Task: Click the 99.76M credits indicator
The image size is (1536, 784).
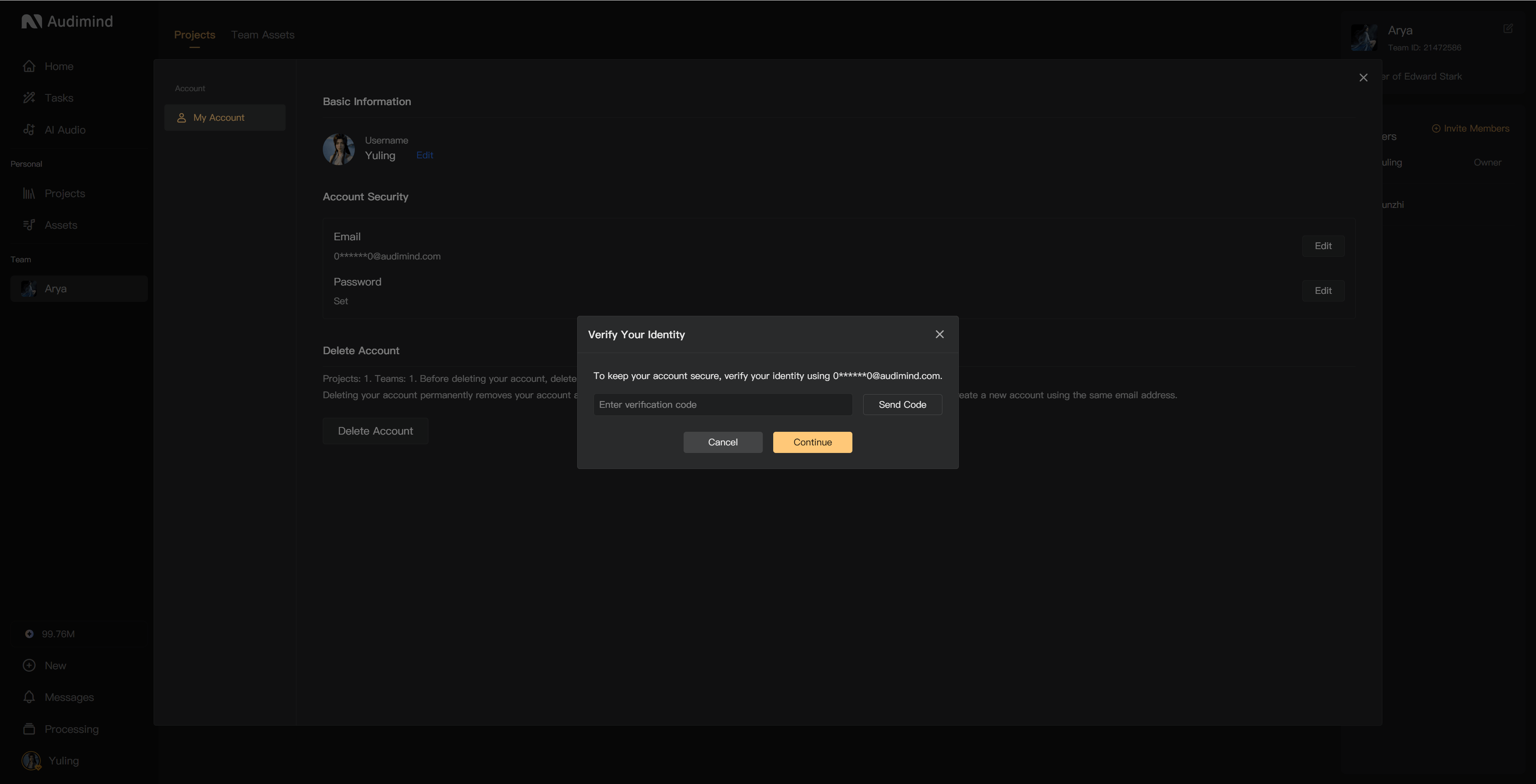Action: pos(50,634)
